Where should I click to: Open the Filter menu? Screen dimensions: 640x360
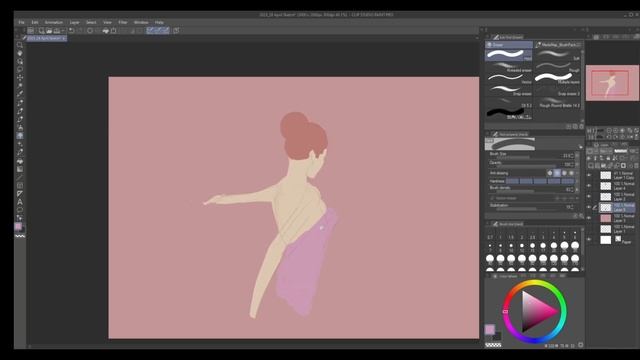[x=122, y=22]
